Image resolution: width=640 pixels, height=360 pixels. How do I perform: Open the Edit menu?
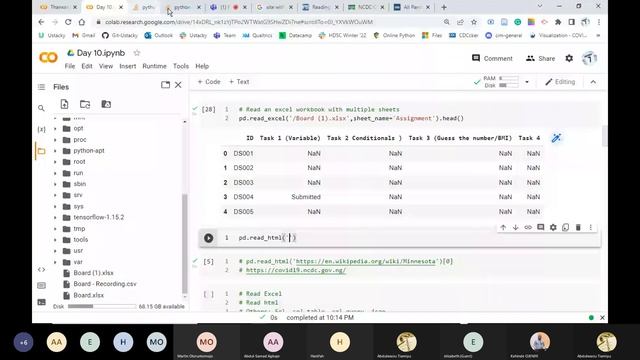click(87, 66)
